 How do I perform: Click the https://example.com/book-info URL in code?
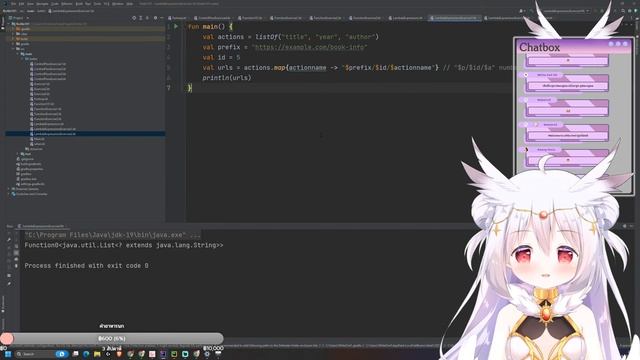pyautogui.click(x=309, y=47)
